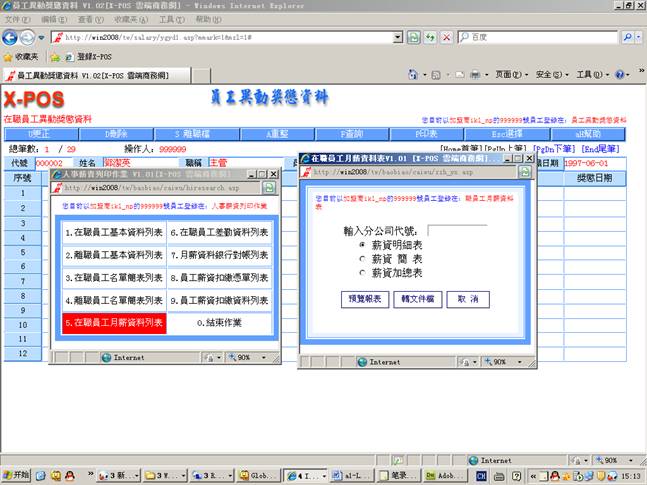This screenshot has height=485, width=647.
Task: Select the 薪資加總表 radio option
Action: (361, 272)
